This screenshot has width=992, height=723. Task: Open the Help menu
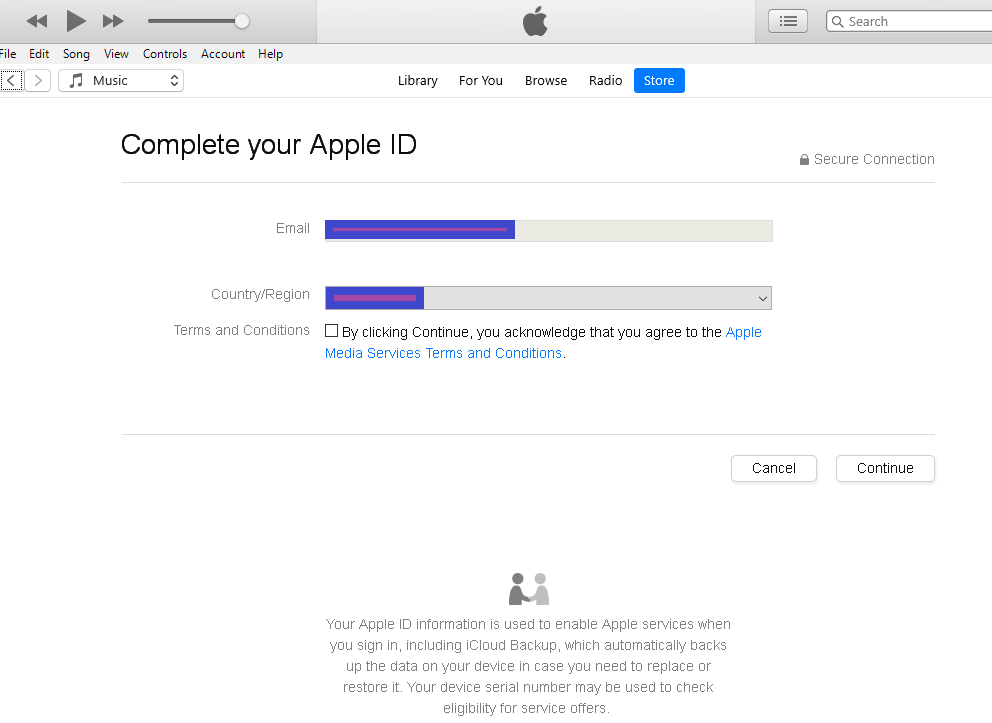[270, 54]
